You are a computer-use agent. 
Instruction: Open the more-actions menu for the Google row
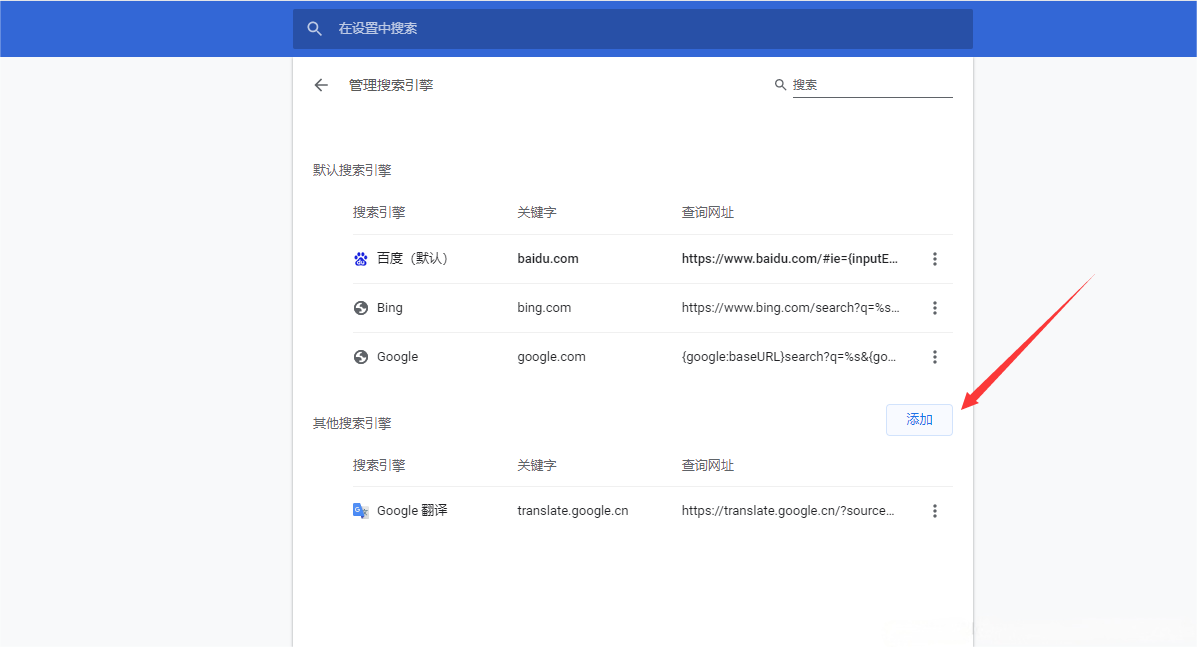tap(934, 356)
